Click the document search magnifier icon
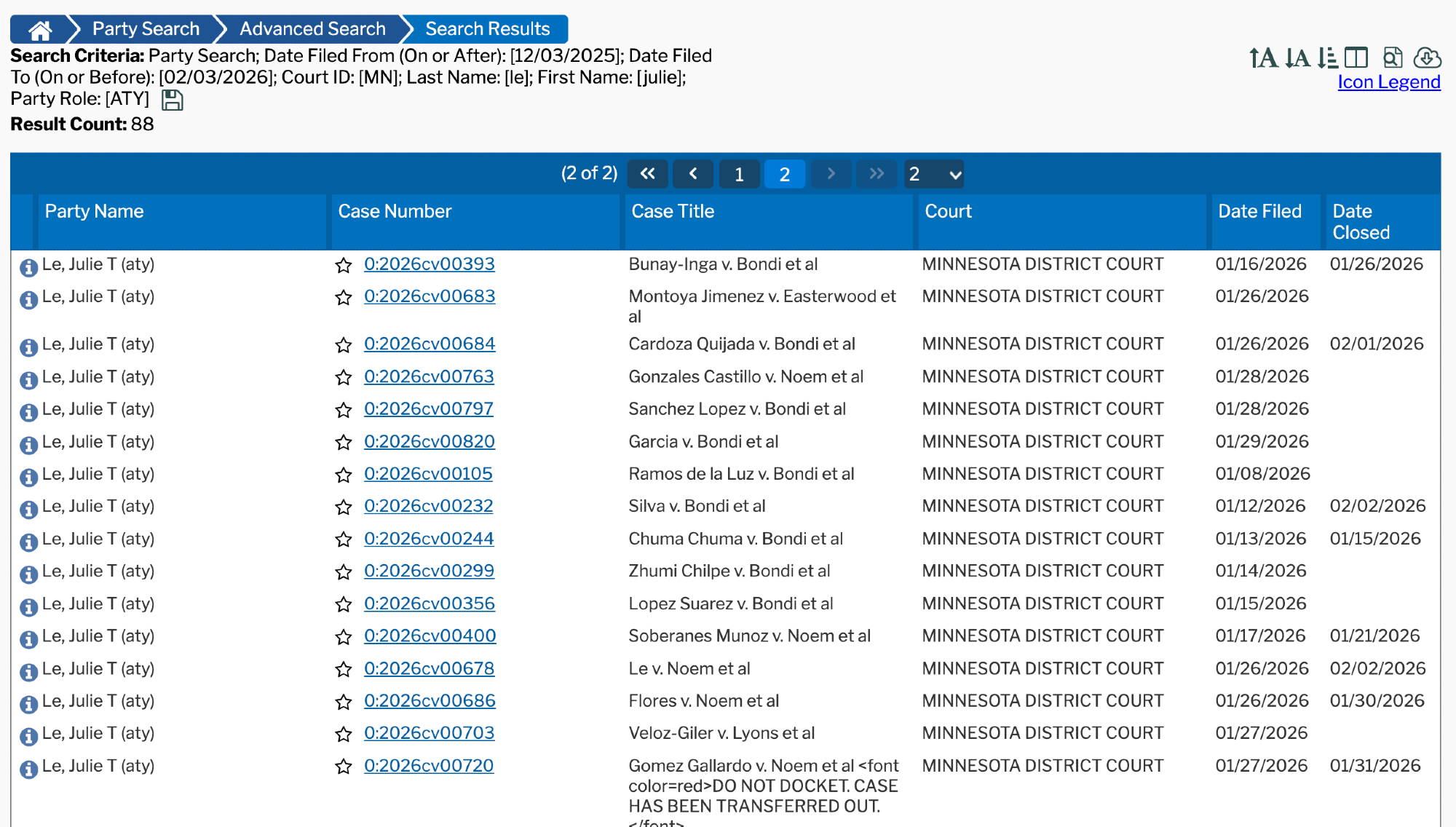This screenshot has width=1456, height=827. [1393, 58]
